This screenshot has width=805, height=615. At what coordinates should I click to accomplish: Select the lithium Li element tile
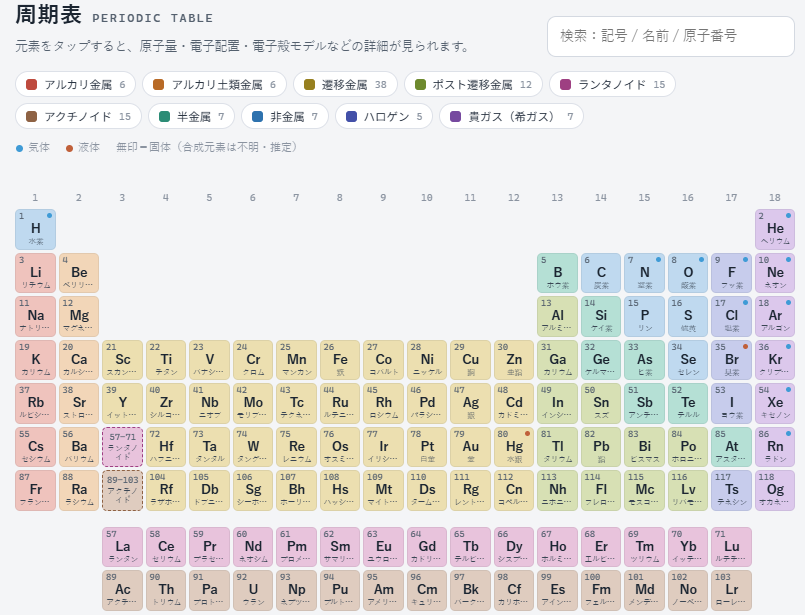35,273
